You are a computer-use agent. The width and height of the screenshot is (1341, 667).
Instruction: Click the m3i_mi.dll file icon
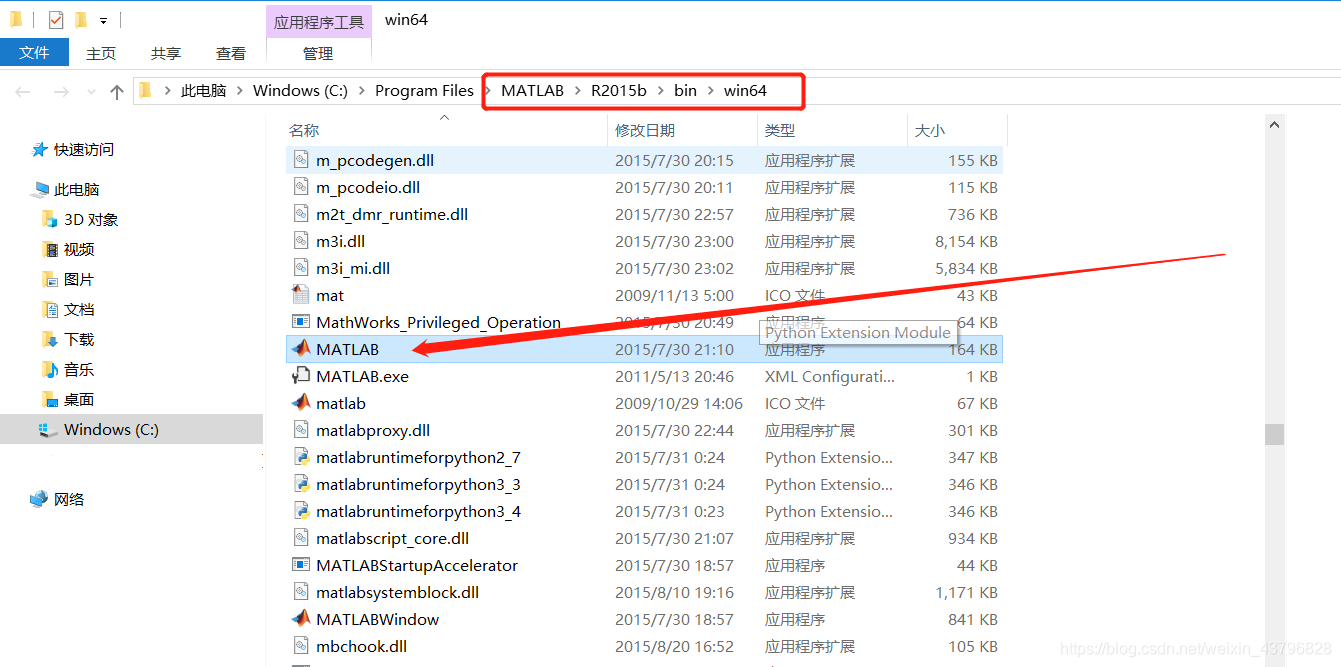[301, 268]
